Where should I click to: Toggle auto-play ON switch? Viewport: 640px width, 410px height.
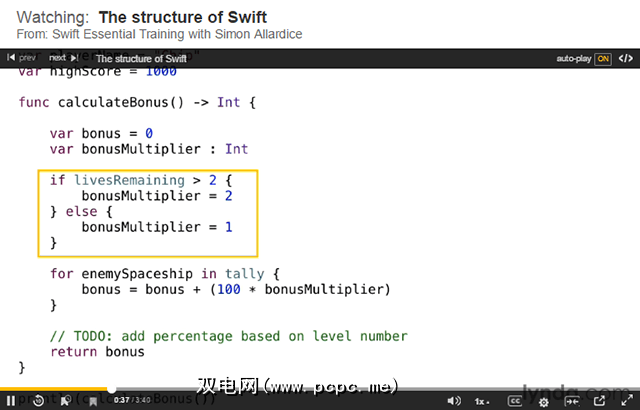tap(603, 59)
